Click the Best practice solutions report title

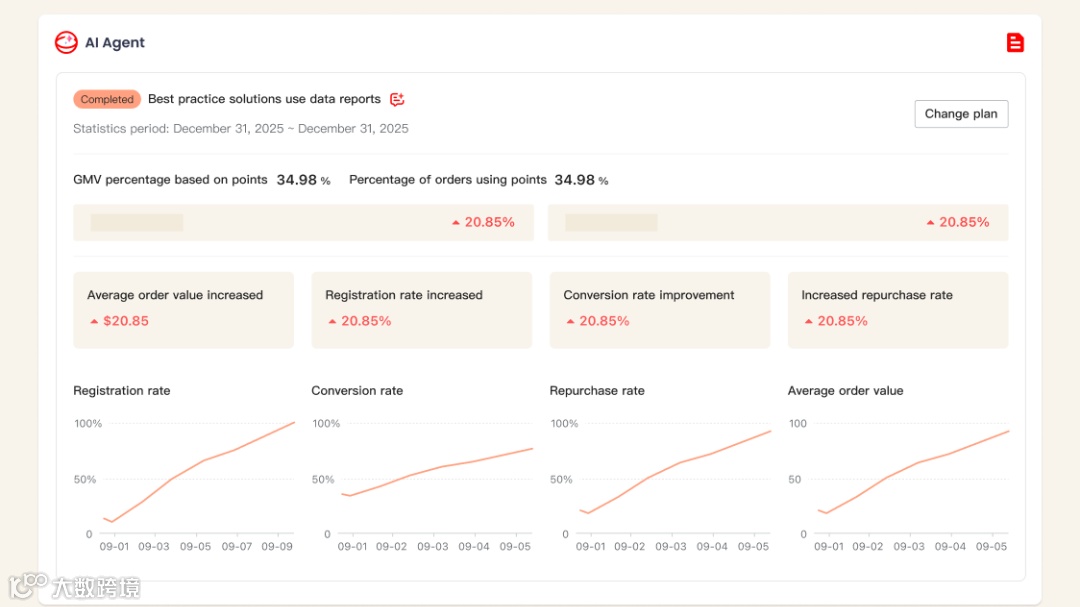coord(264,99)
